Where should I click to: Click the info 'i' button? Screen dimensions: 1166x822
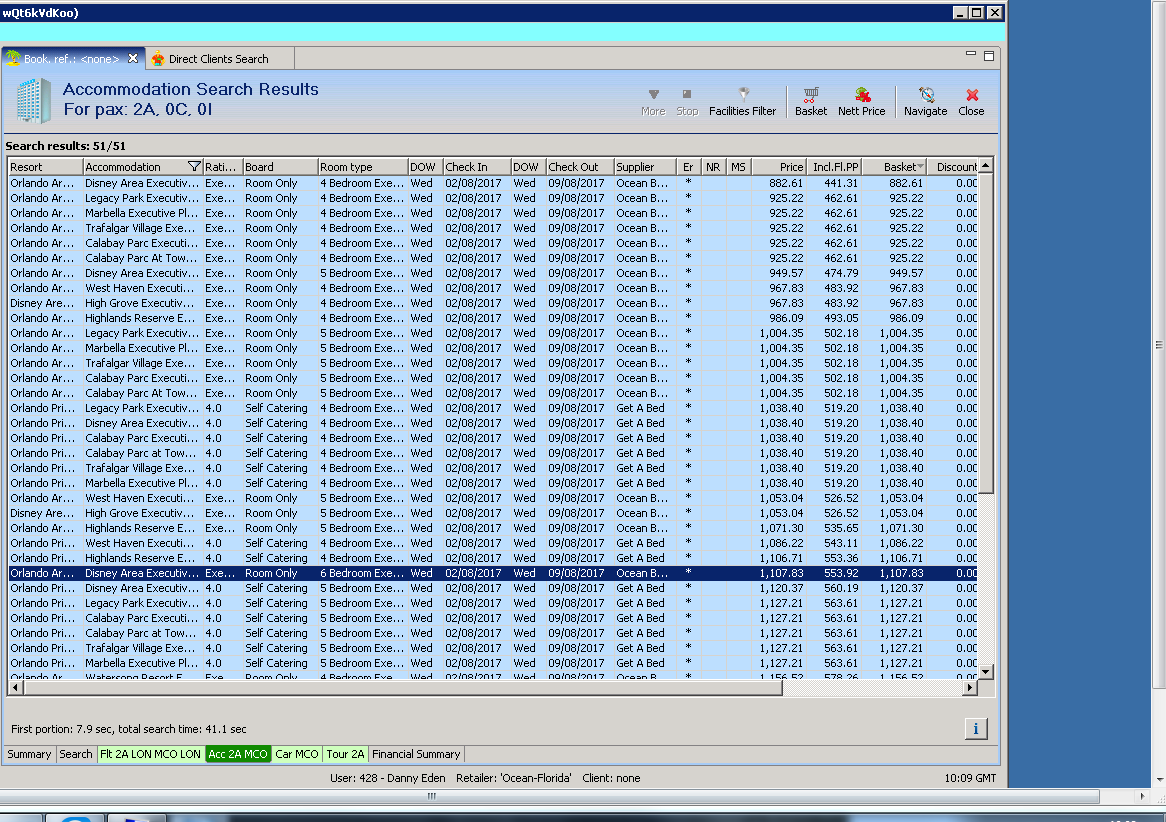976,728
